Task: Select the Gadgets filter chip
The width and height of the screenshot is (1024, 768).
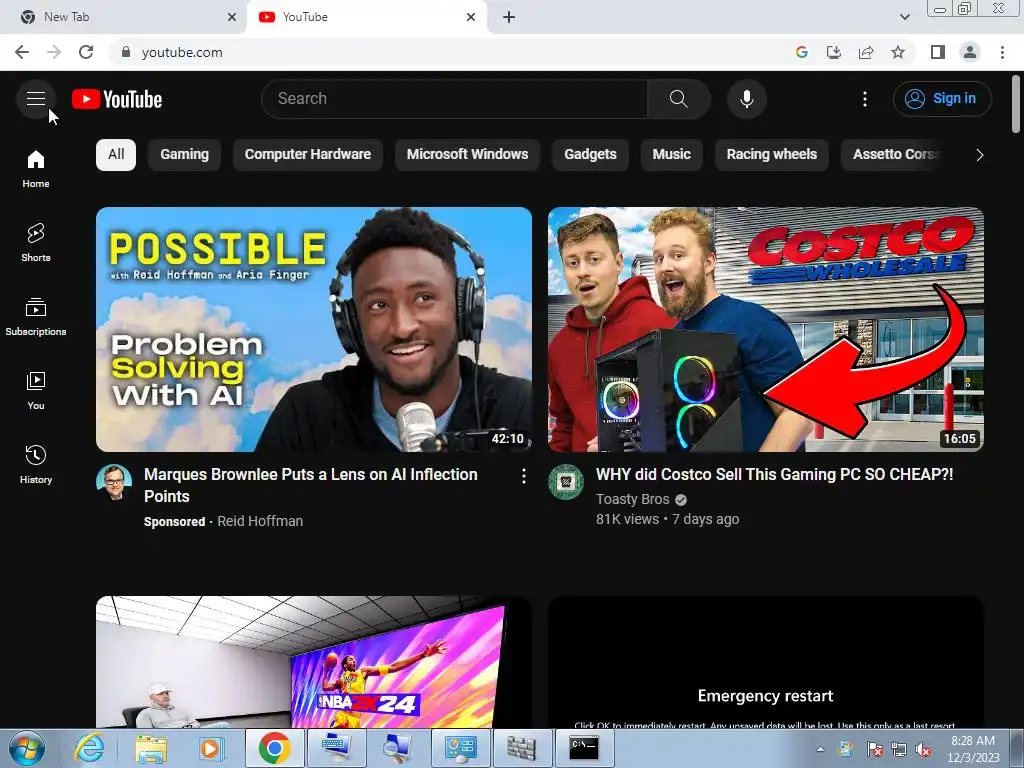Action: (590, 155)
